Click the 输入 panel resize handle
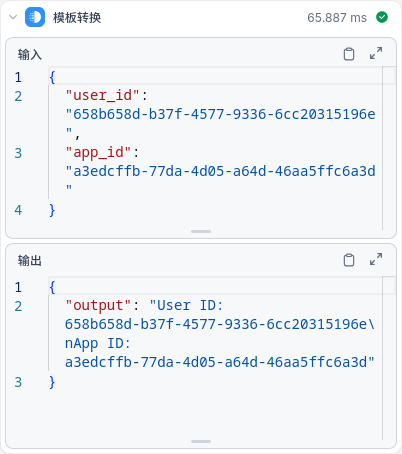The height and width of the screenshot is (454, 402). click(x=201, y=231)
